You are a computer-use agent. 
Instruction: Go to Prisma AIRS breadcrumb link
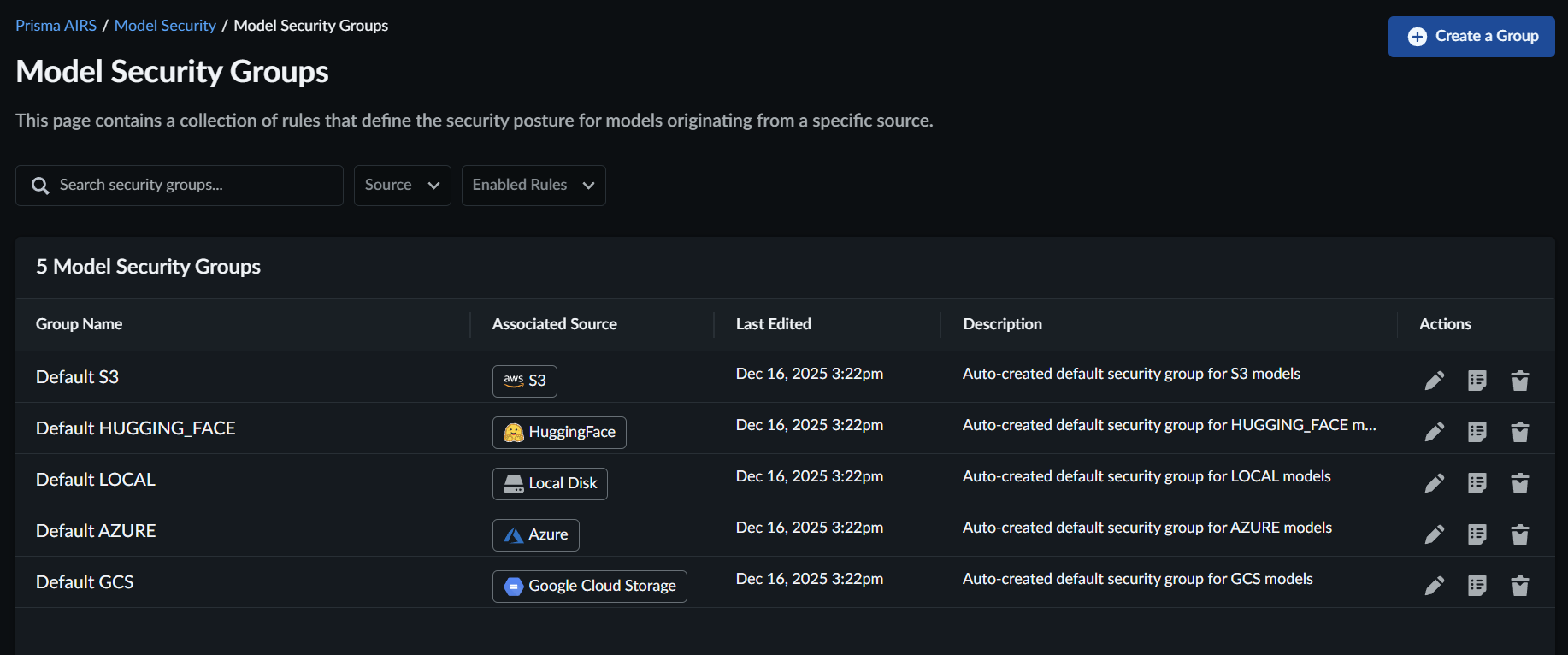pos(56,26)
